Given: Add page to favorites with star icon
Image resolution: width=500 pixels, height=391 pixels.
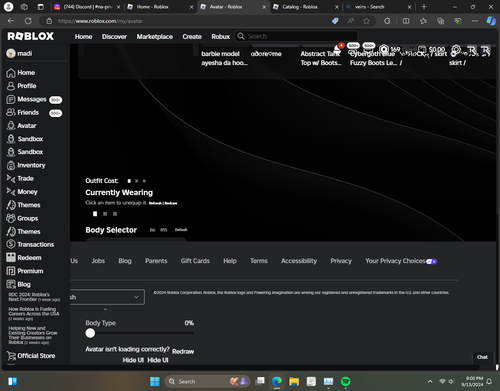Looking at the screenshot, I should pyautogui.click(x=366, y=21).
